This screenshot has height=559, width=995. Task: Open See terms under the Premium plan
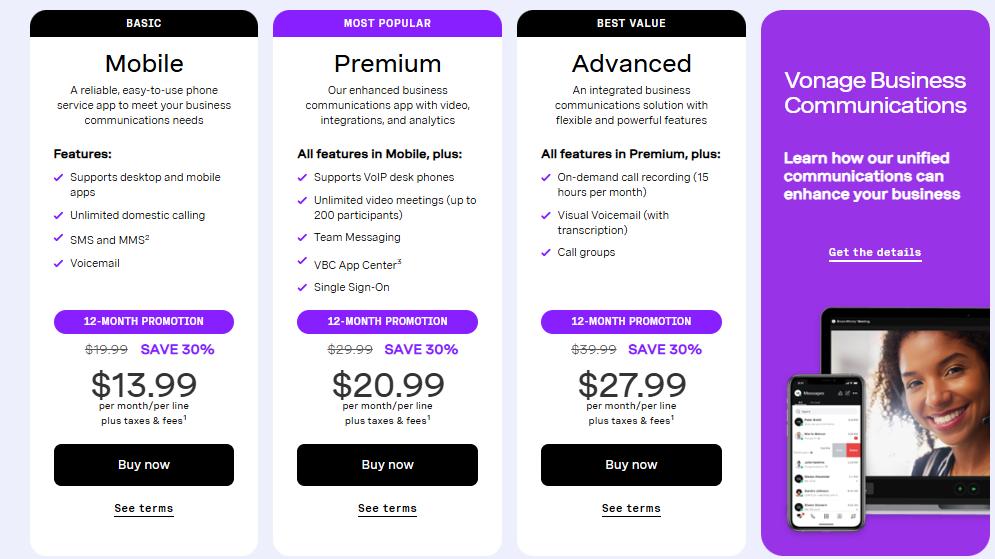pos(387,509)
